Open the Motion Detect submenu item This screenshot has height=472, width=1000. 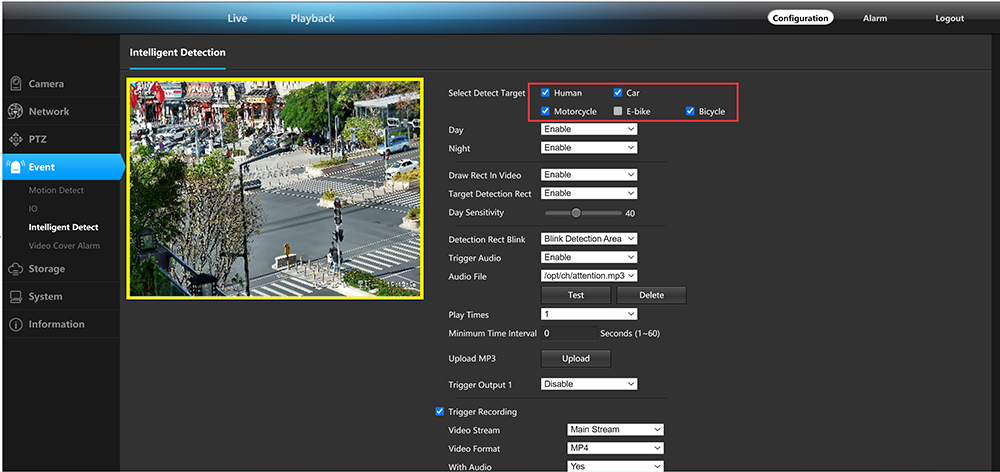tap(56, 190)
